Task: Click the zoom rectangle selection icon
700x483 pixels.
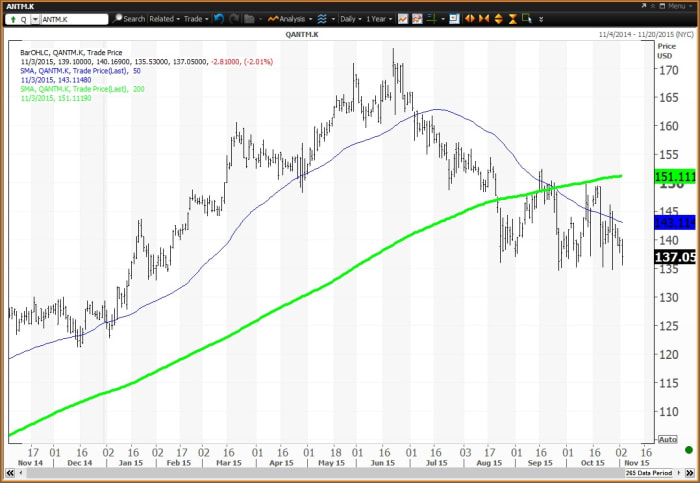Action: [x=526, y=18]
